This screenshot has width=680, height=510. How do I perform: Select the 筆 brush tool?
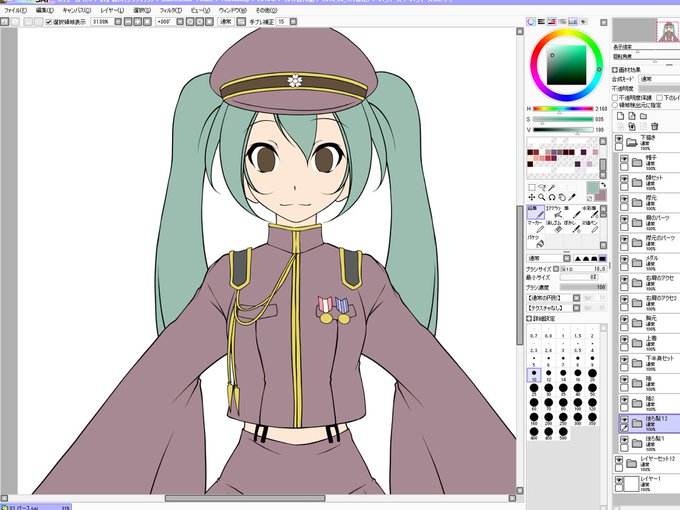[572, 212]
